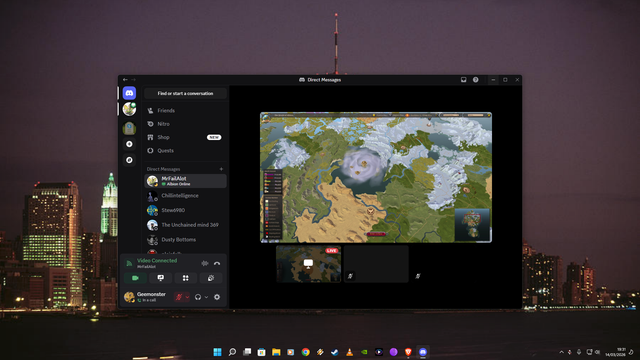Open Steam from the taskbar
640x360 pixels.
tap(335, 352)
